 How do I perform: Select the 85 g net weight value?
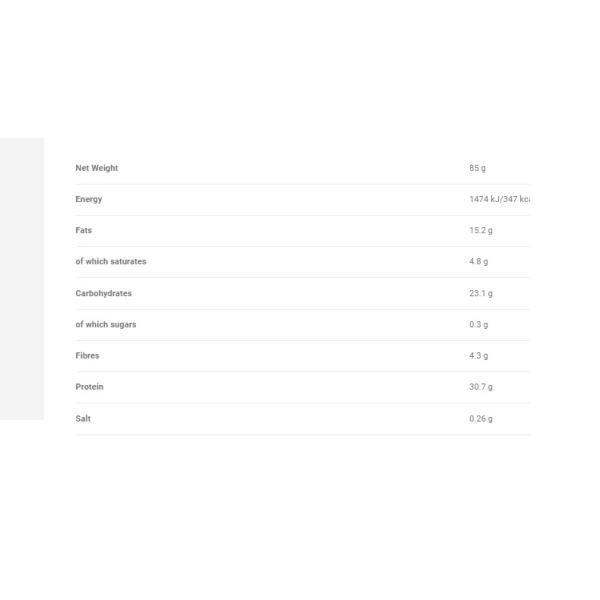pos(477,168)
